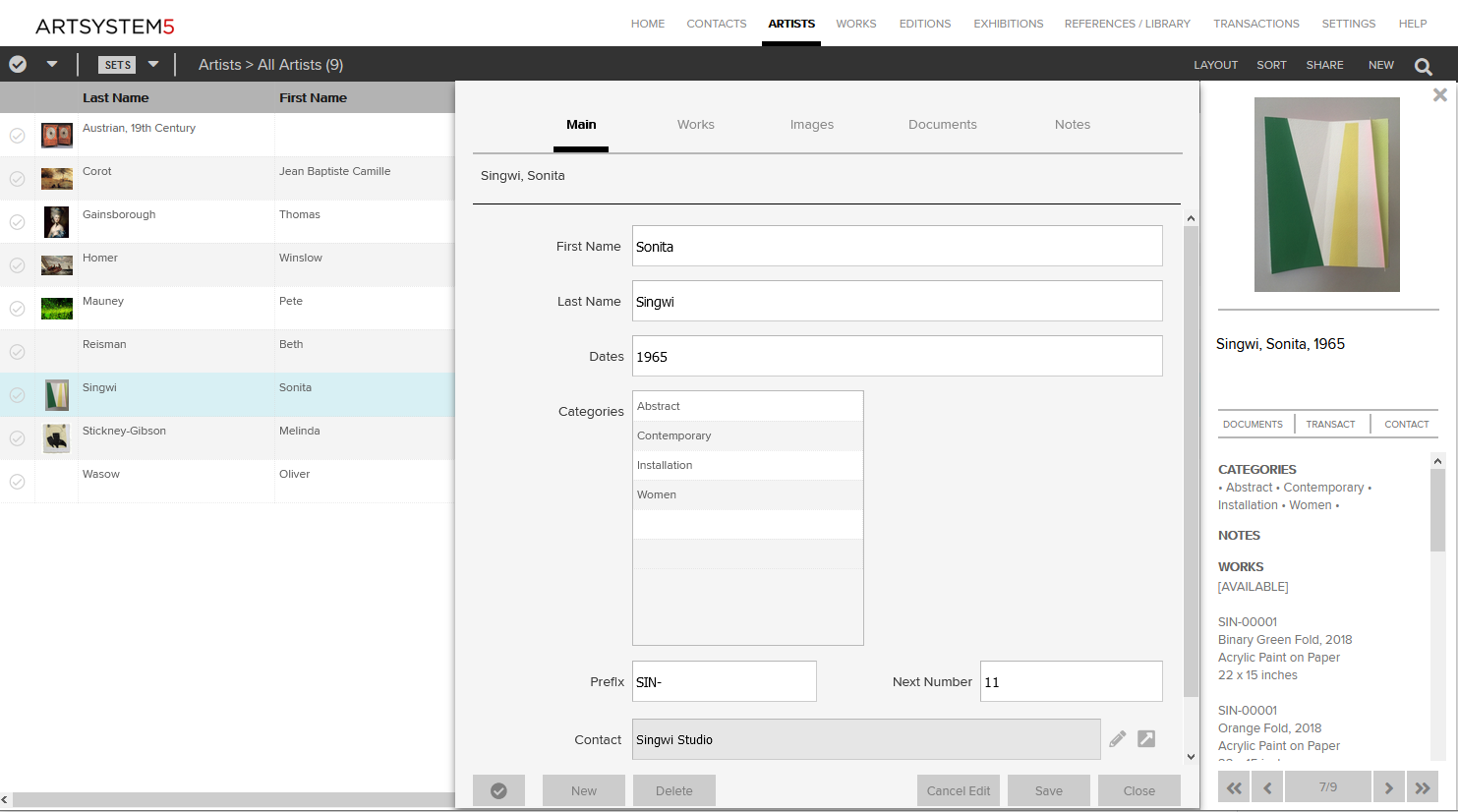The image size is (1458, 812).
Task: Check the selection circle for Wasow
Action: (18, 482)
